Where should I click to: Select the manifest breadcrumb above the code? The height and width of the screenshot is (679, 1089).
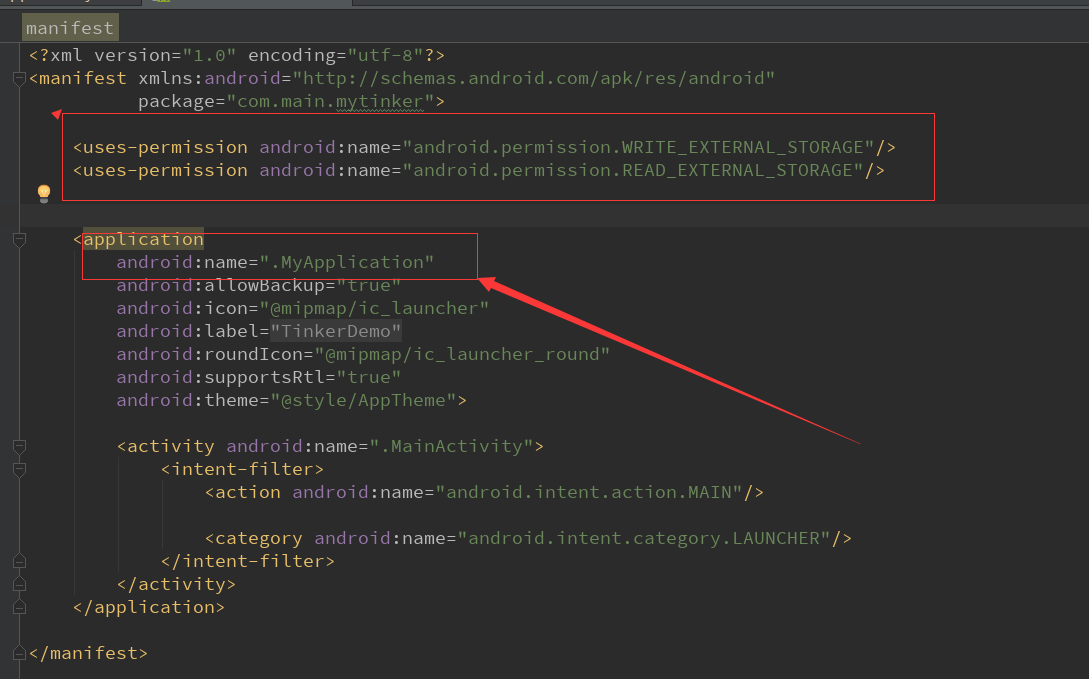[70, 28]
